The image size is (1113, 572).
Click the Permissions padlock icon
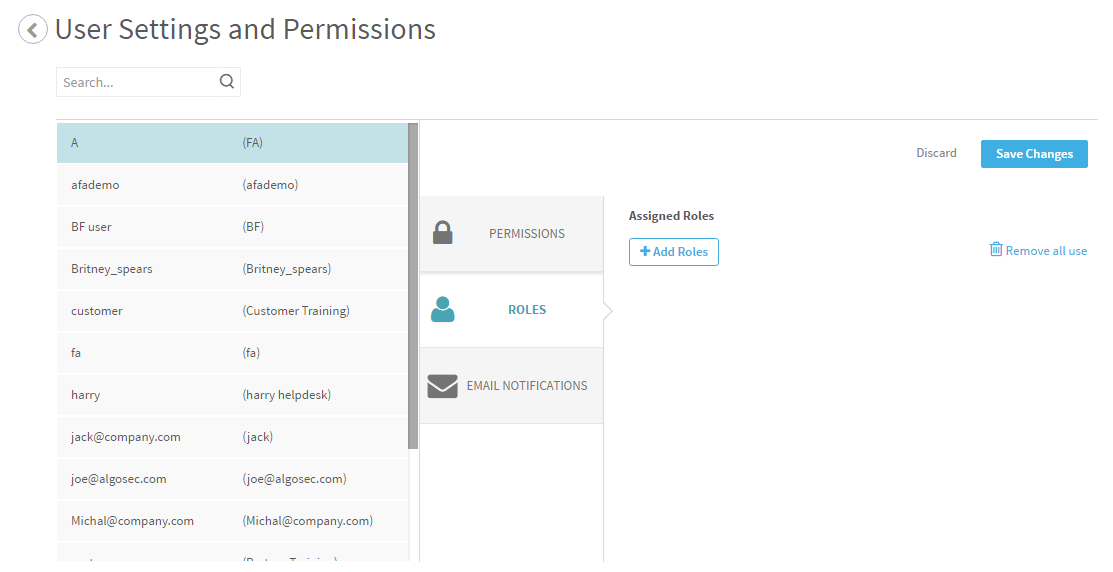pos(443,234)
